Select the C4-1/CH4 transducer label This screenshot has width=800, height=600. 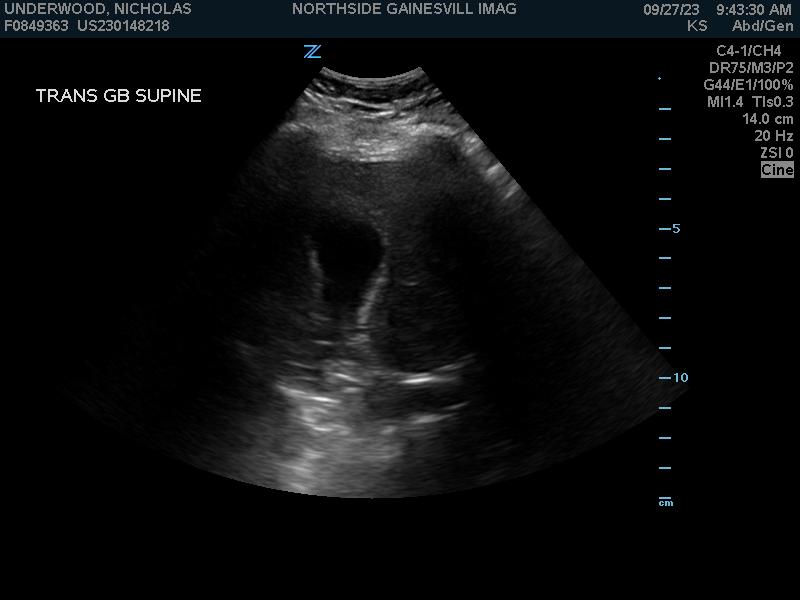point(748,51)
